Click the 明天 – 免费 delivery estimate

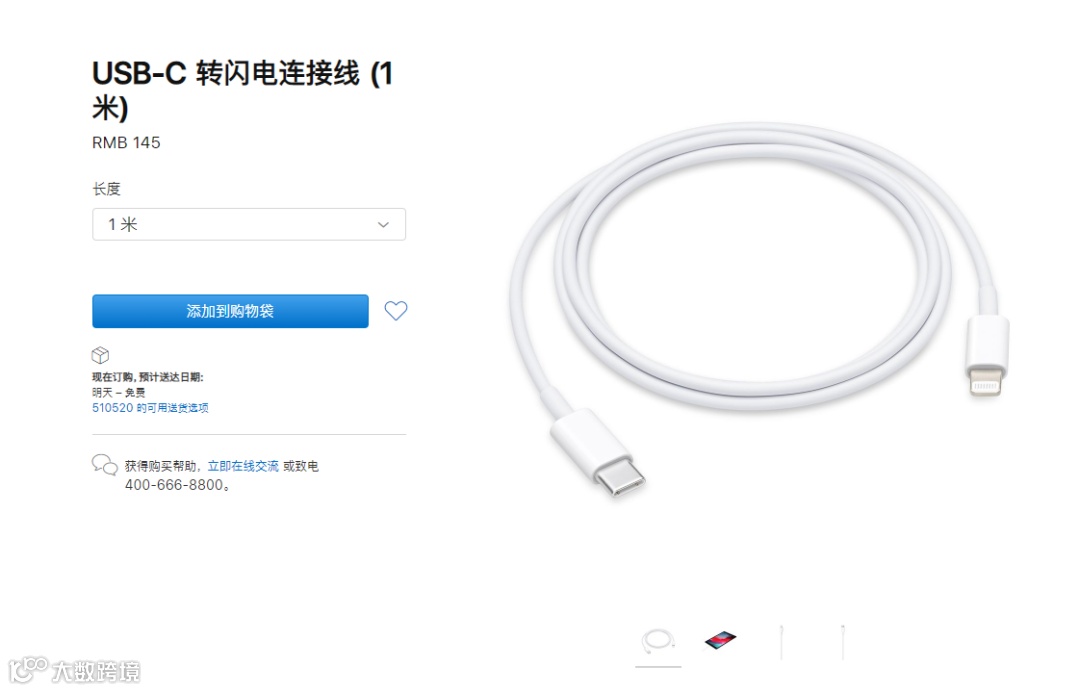[118, 393]
